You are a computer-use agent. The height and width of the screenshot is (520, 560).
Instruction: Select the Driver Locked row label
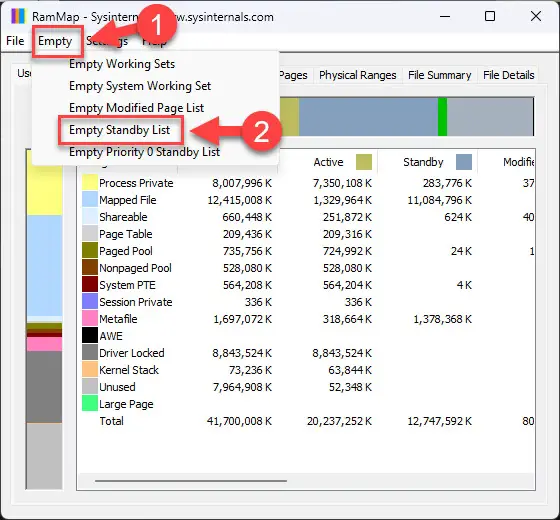click(131, 353)
